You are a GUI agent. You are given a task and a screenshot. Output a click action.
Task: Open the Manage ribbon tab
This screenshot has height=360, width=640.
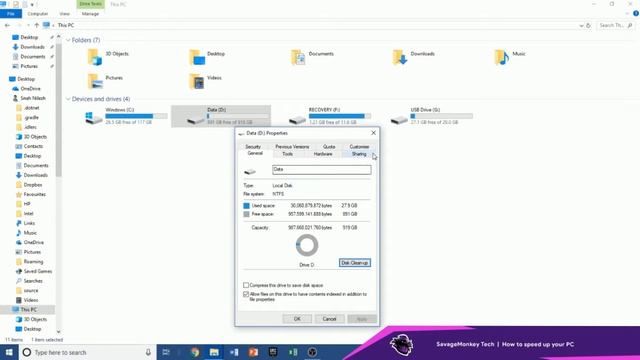pos(90,14)
